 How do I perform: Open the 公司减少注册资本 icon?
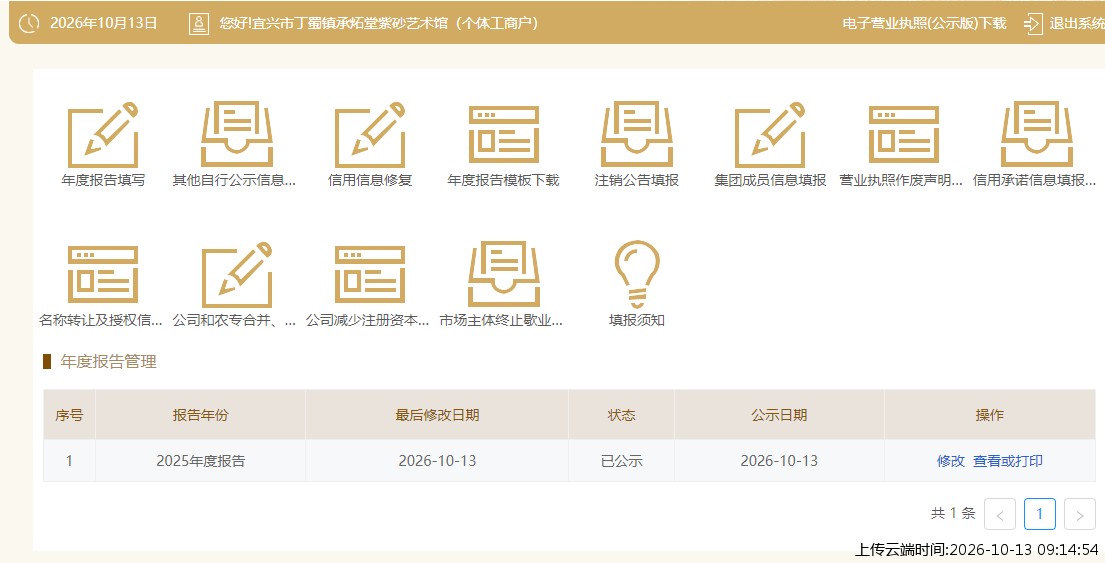point(370,274)
